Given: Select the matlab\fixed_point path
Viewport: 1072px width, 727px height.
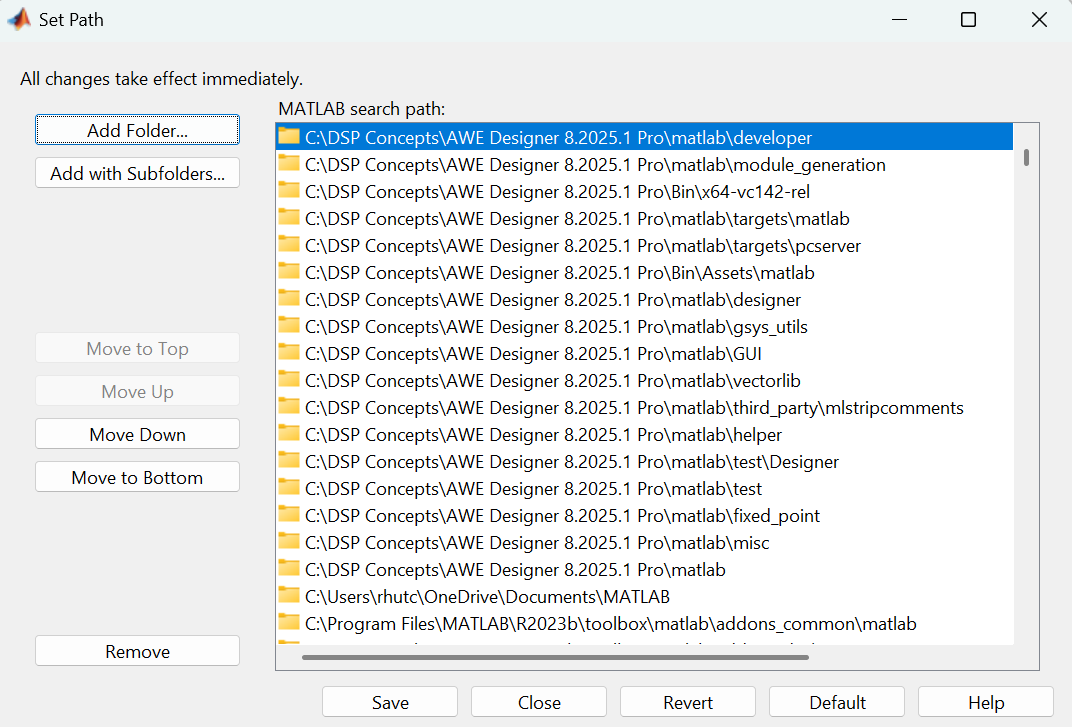Looking at the screenshot, I should (x=644, y=516).
